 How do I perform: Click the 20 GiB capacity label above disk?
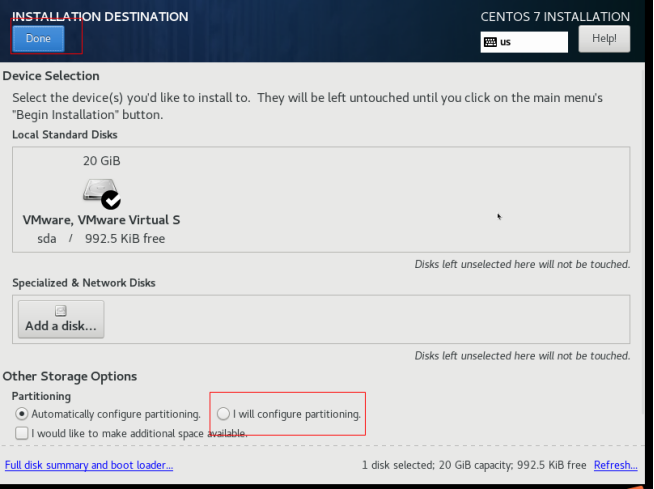click(101, 161)
